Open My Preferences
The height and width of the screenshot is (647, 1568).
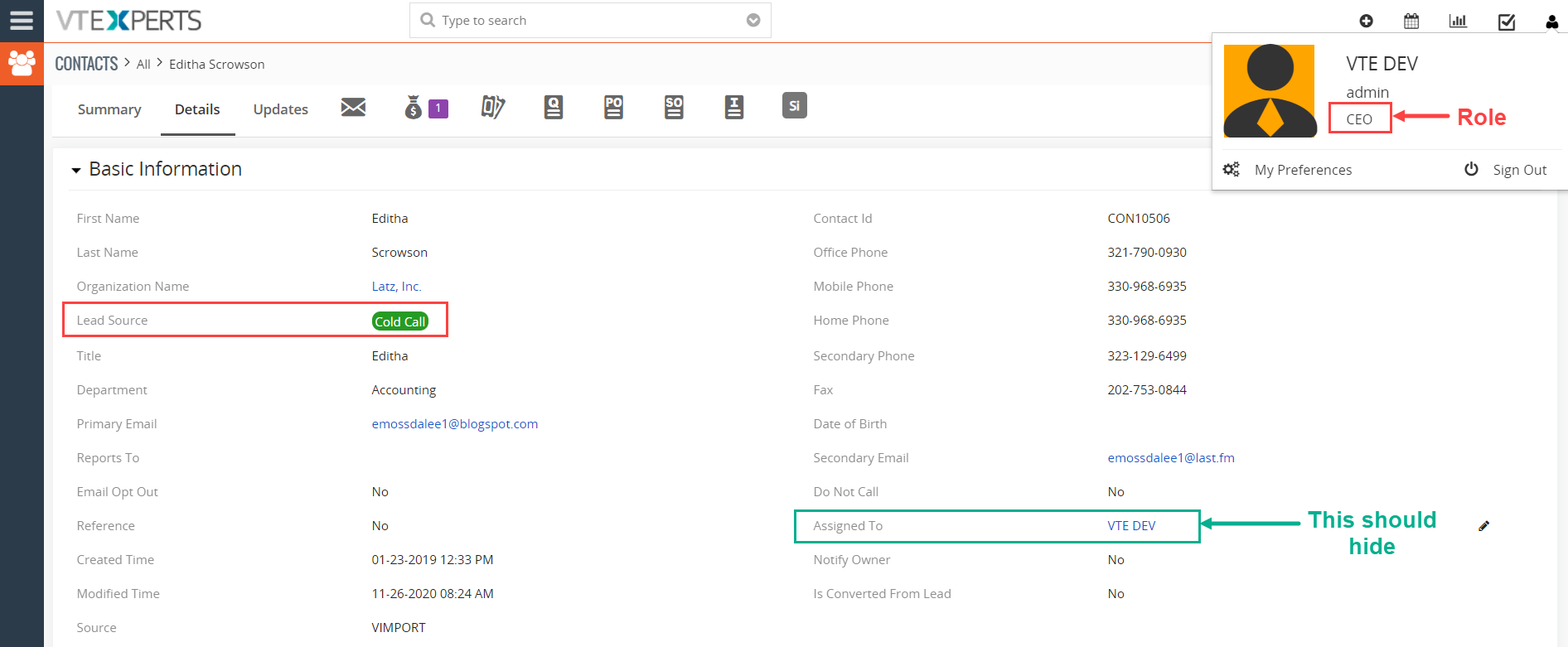(x=1303, y=170)
